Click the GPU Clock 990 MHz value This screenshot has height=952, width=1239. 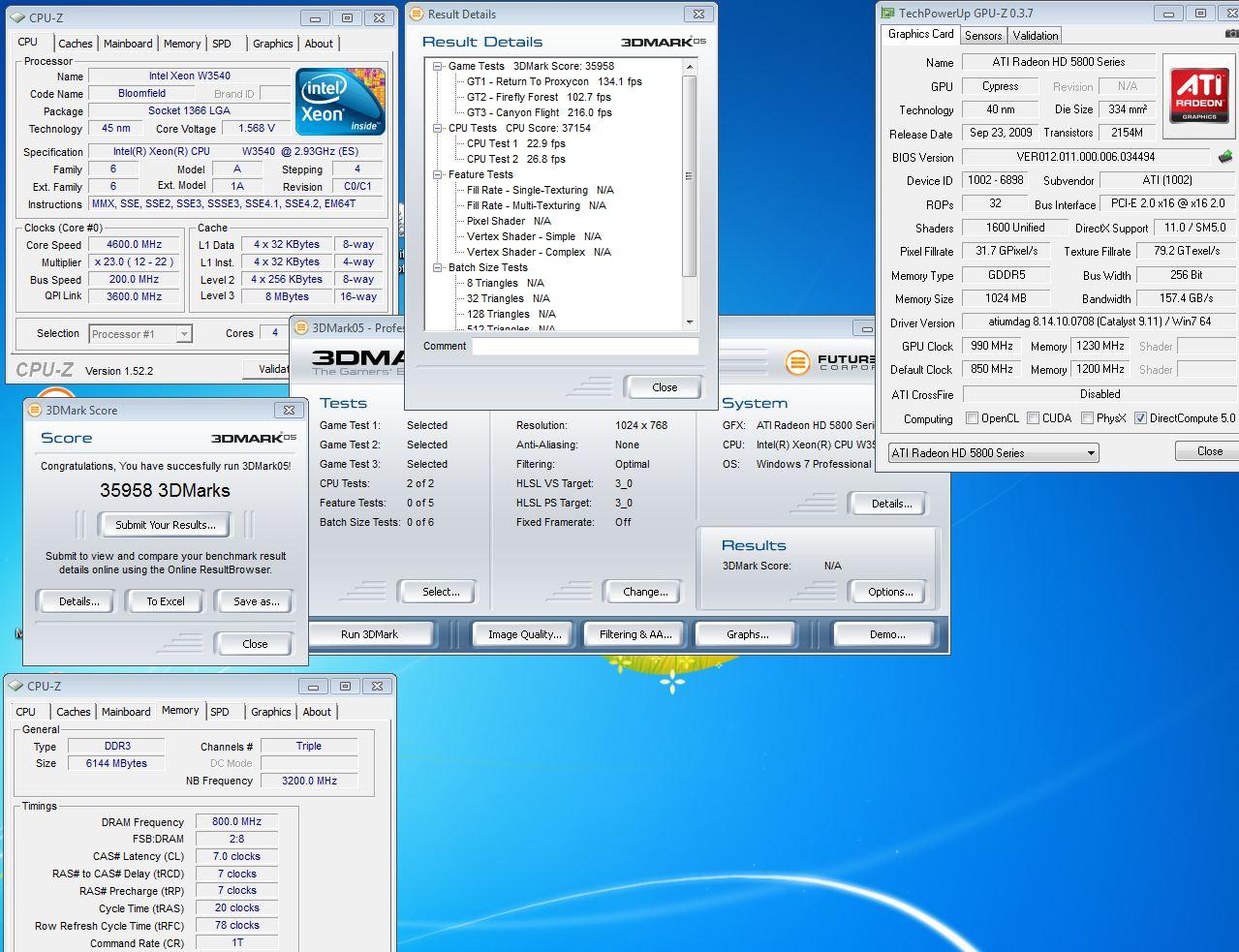click(991, 346)
